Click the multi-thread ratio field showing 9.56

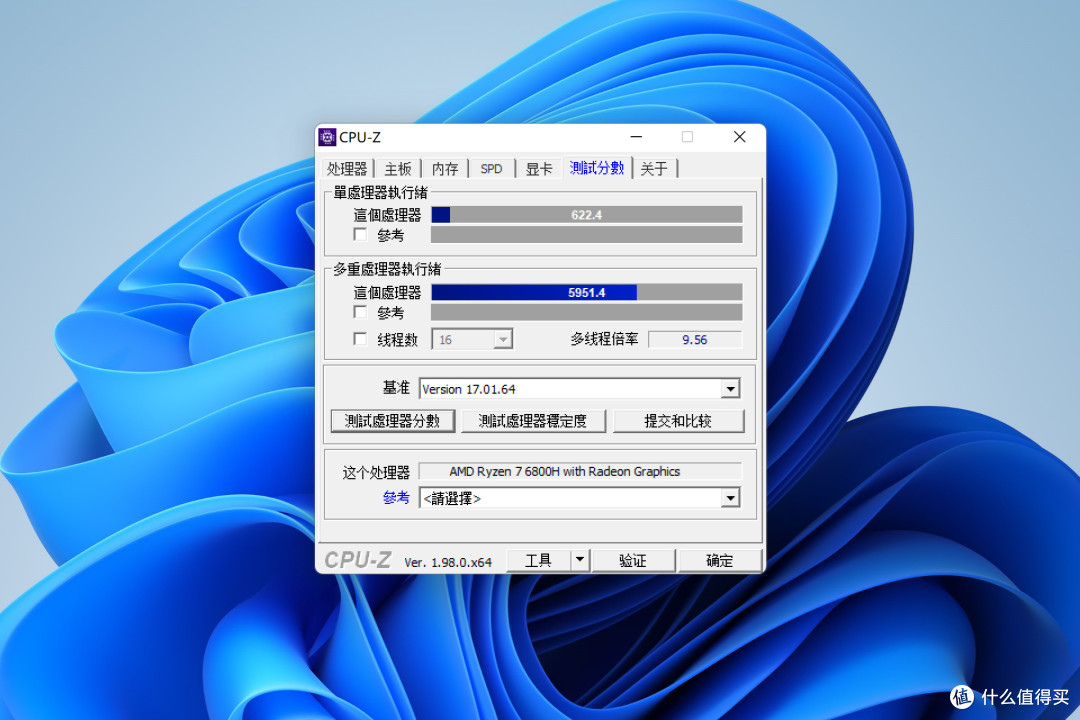point(695,339)
